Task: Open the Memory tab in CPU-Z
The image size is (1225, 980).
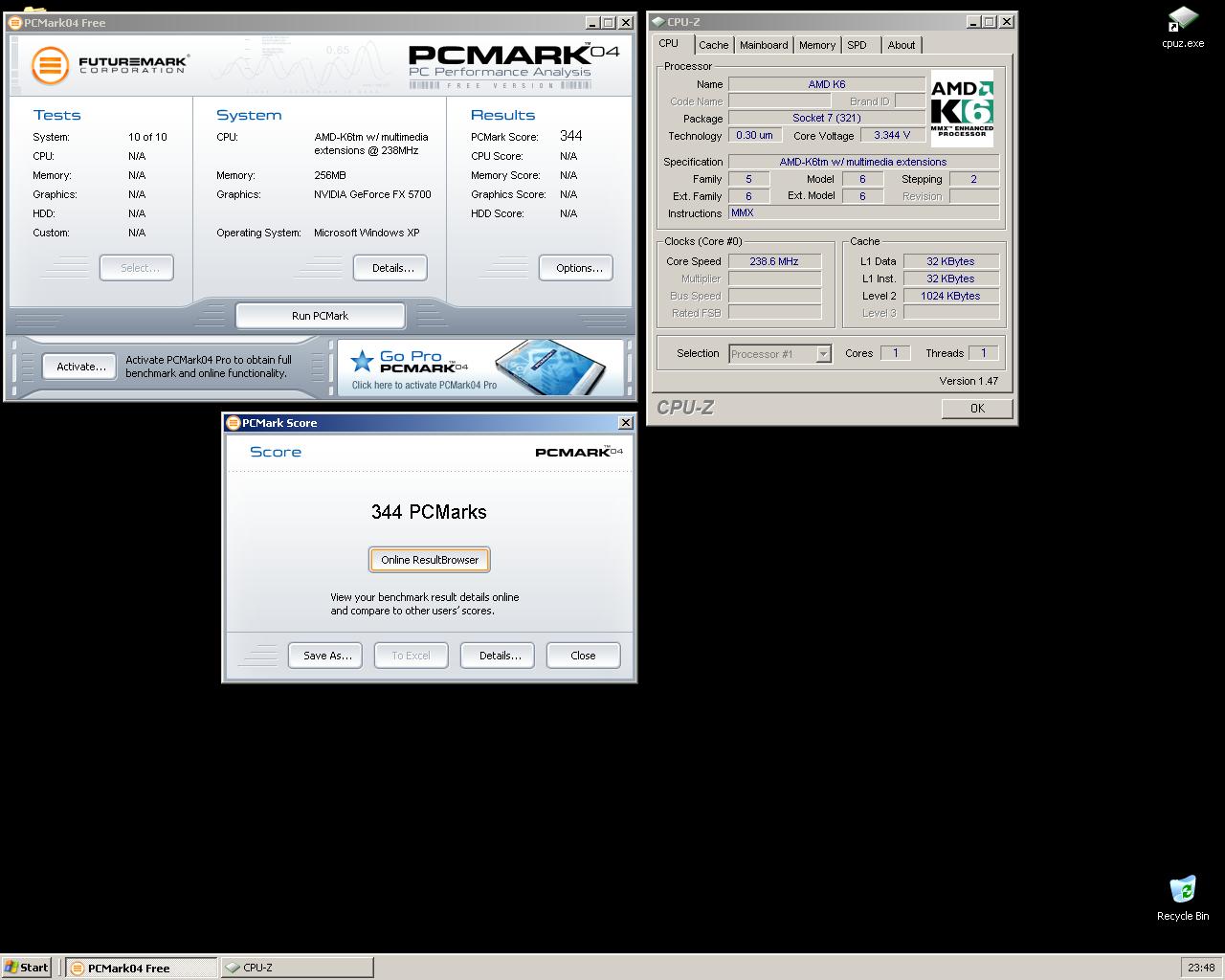Action: click(x=817, y=45)
